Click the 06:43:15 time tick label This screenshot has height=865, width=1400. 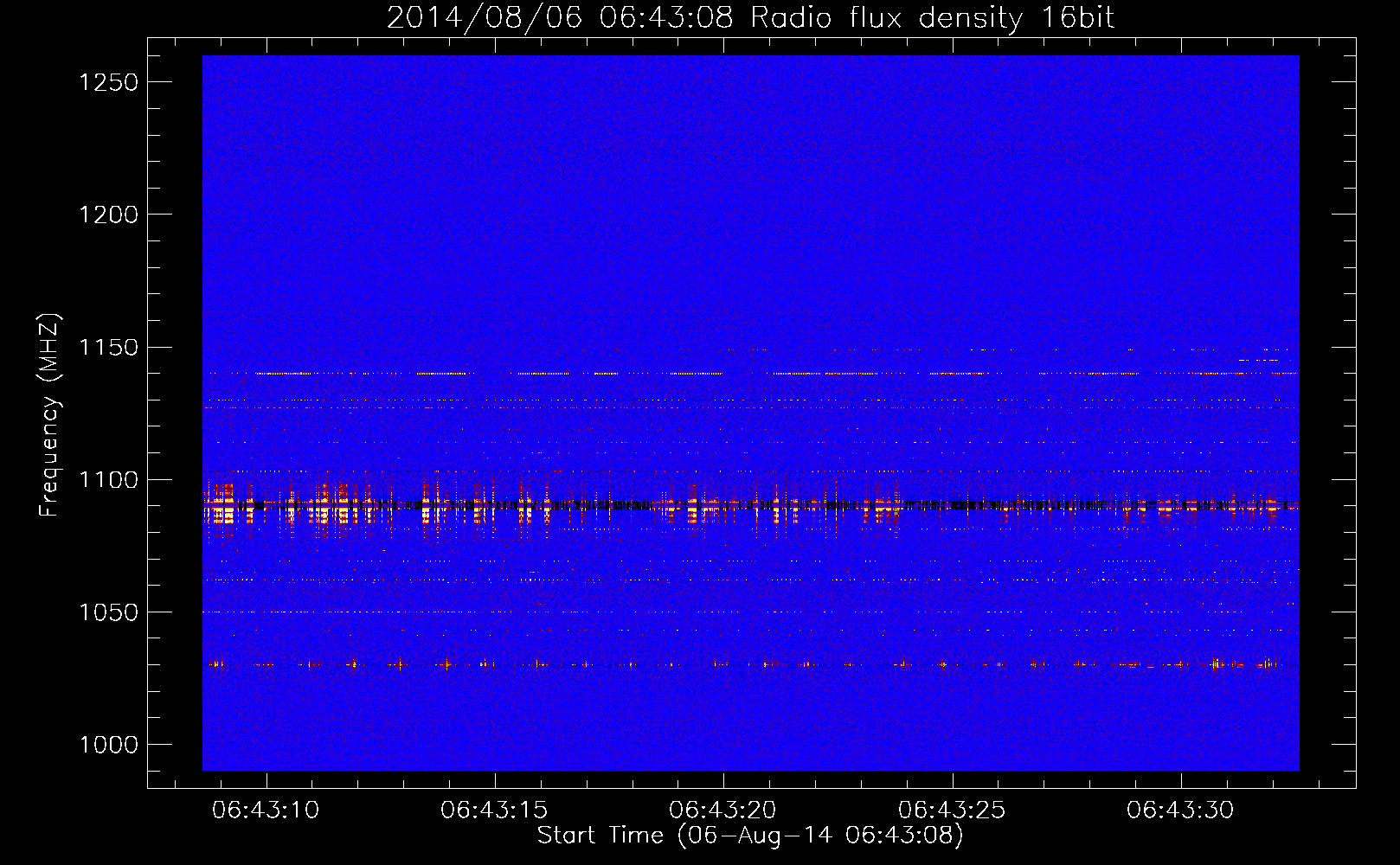click(x=494, y=811)
